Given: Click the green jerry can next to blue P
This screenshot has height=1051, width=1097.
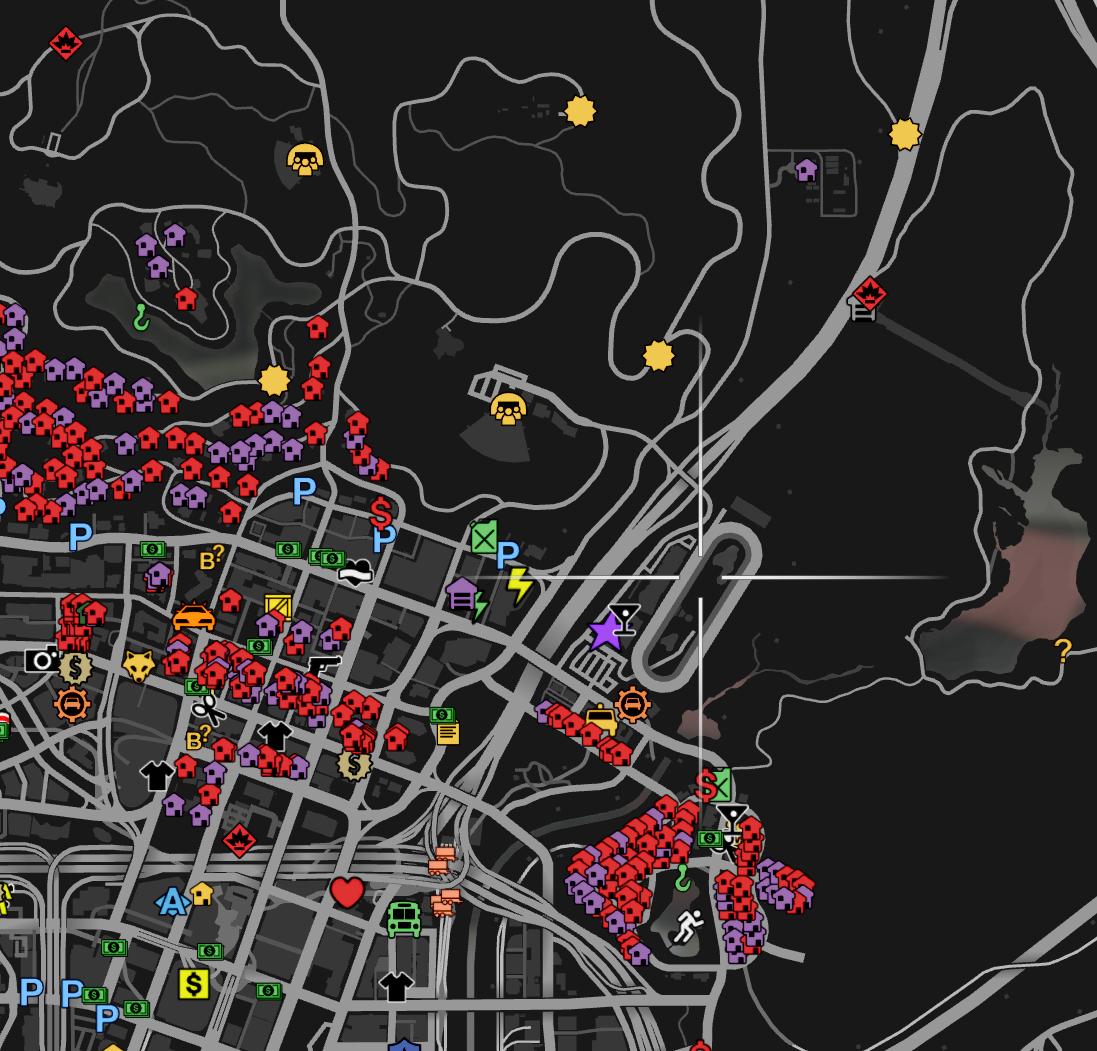Looking at the screenshot, I should pyautogui.click(x=483, y=537).
